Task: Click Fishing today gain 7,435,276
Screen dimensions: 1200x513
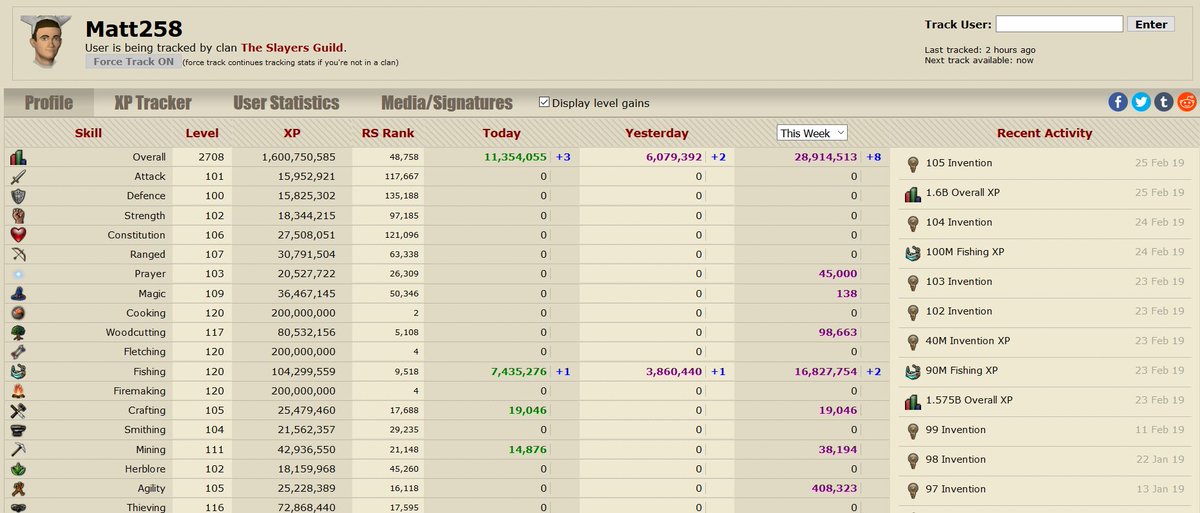Action: pyautogui.click(x=518, y=372)
